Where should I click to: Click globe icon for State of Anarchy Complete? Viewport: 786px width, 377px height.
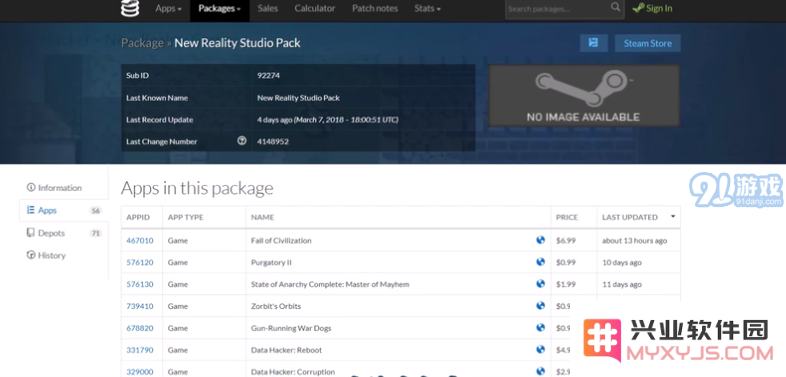540,284
